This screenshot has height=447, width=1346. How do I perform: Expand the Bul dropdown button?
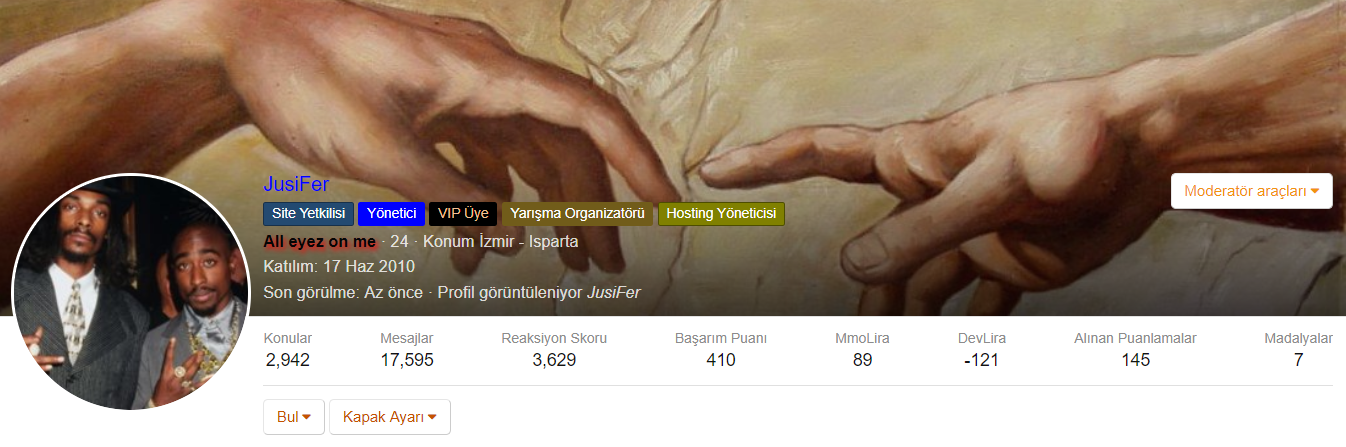(294, 417)
